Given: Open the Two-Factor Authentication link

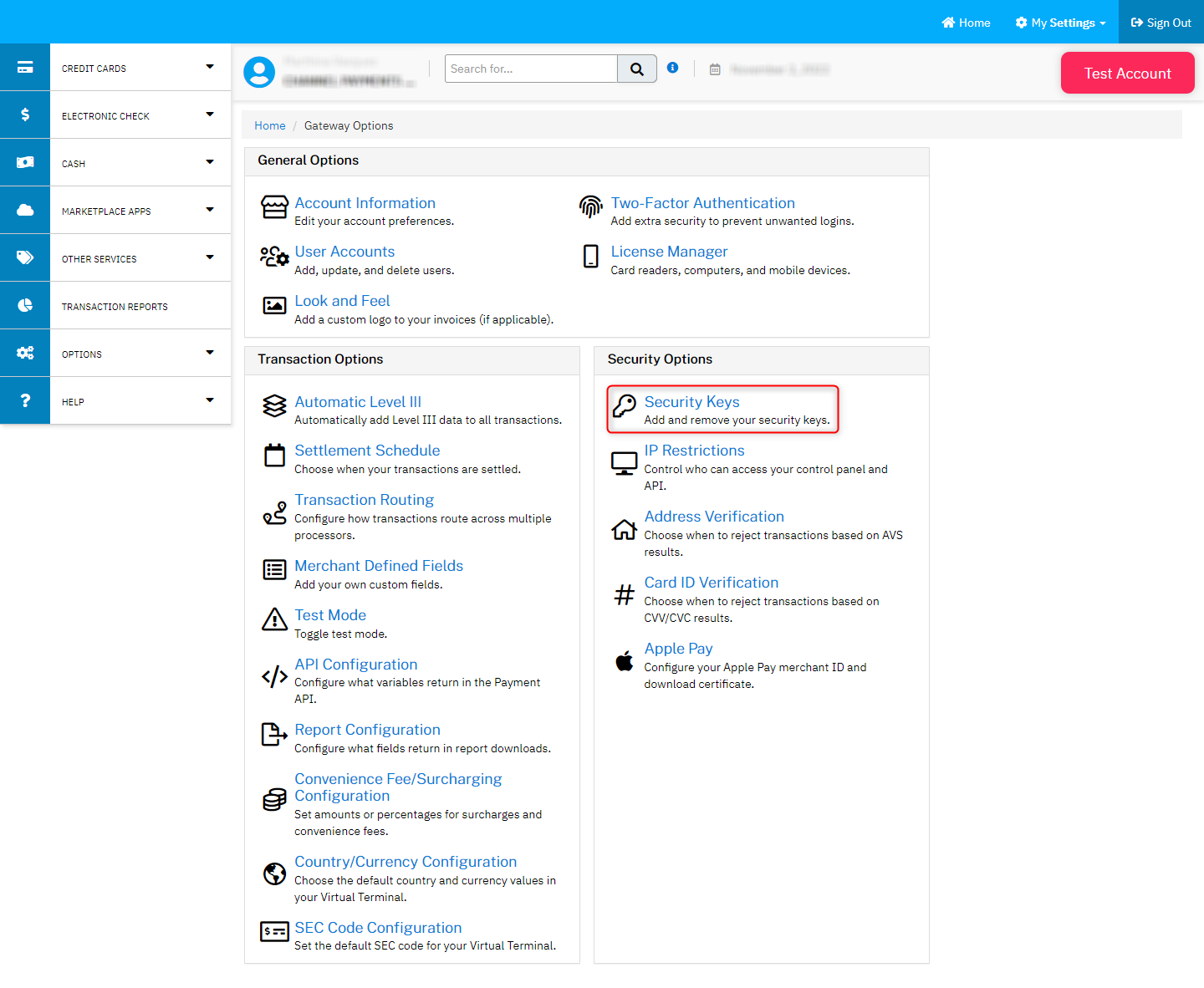Looking at the screenshot, I should pos(702,203).
